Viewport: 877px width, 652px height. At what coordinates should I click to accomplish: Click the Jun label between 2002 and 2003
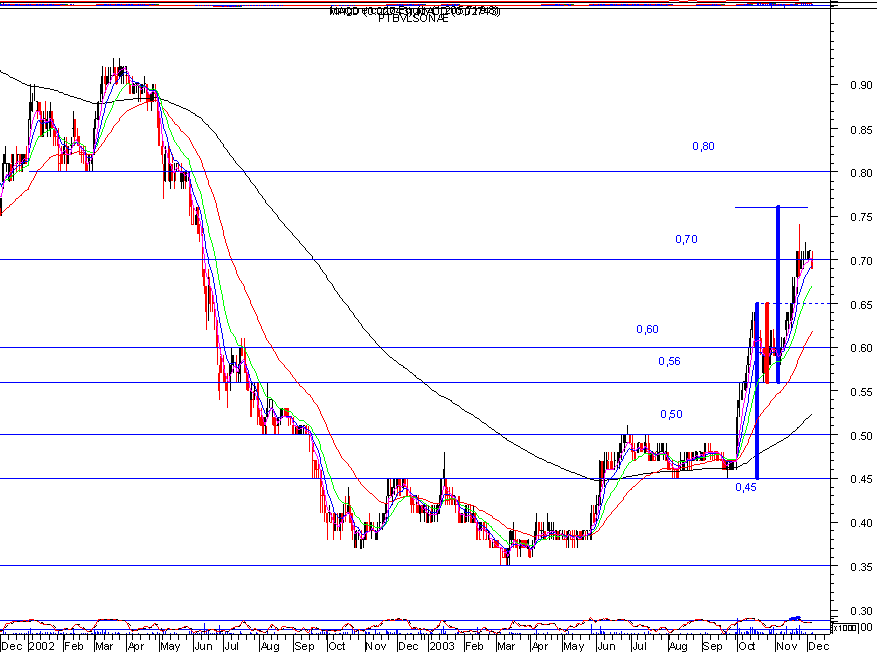[203, 646]
